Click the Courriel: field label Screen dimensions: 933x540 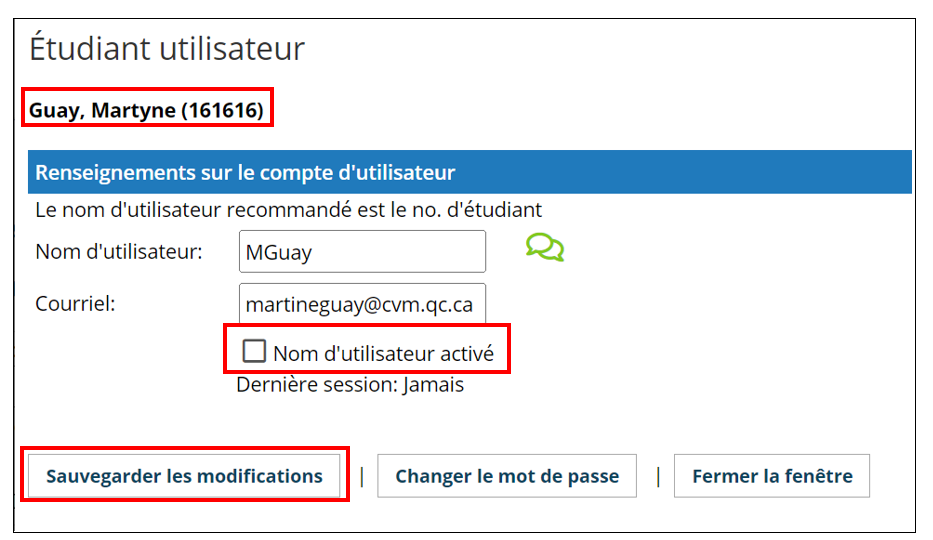pyautogui.click(x=75, y=304)
